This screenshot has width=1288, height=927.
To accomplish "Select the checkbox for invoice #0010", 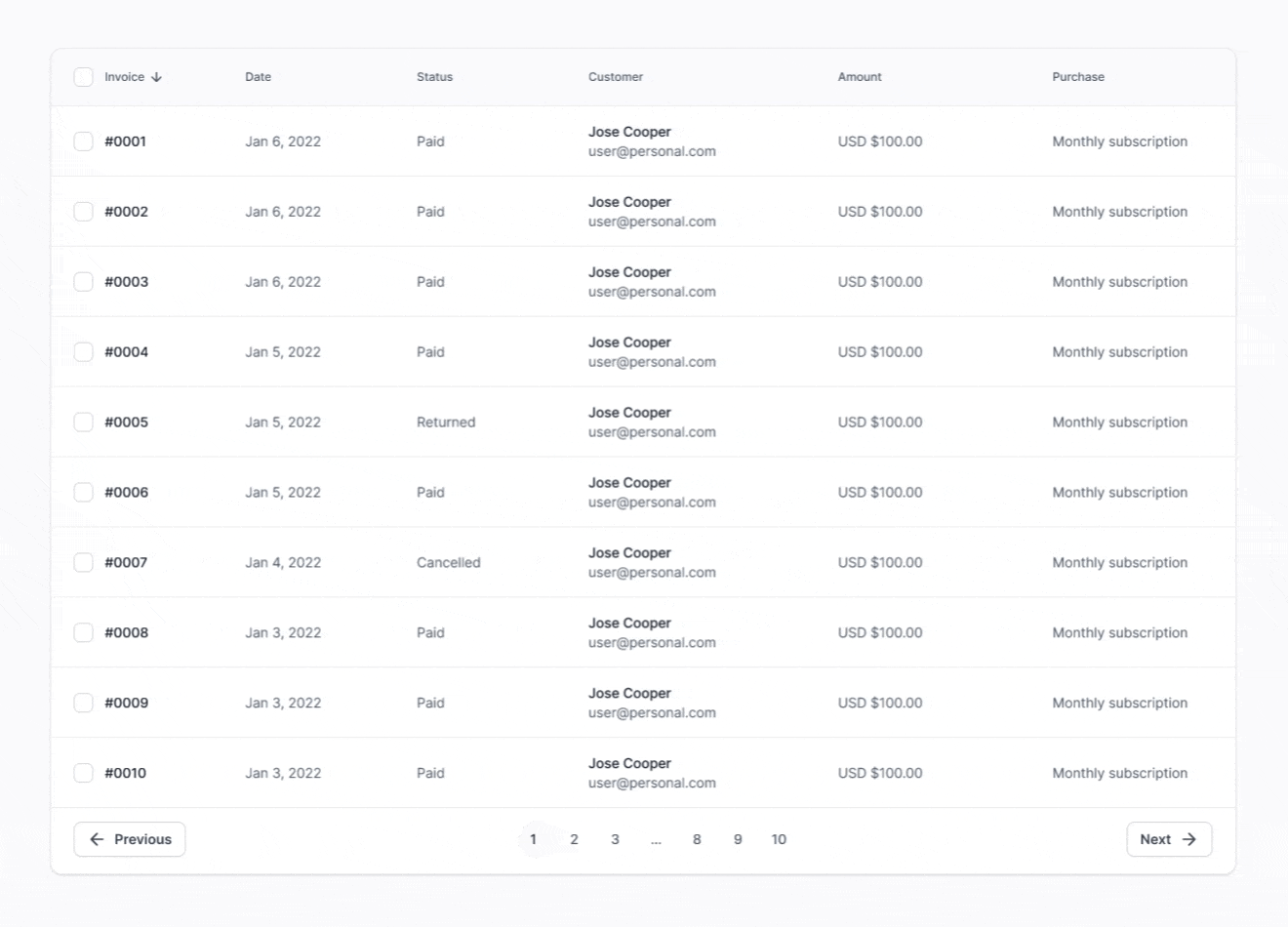I will tap(84, 773).
